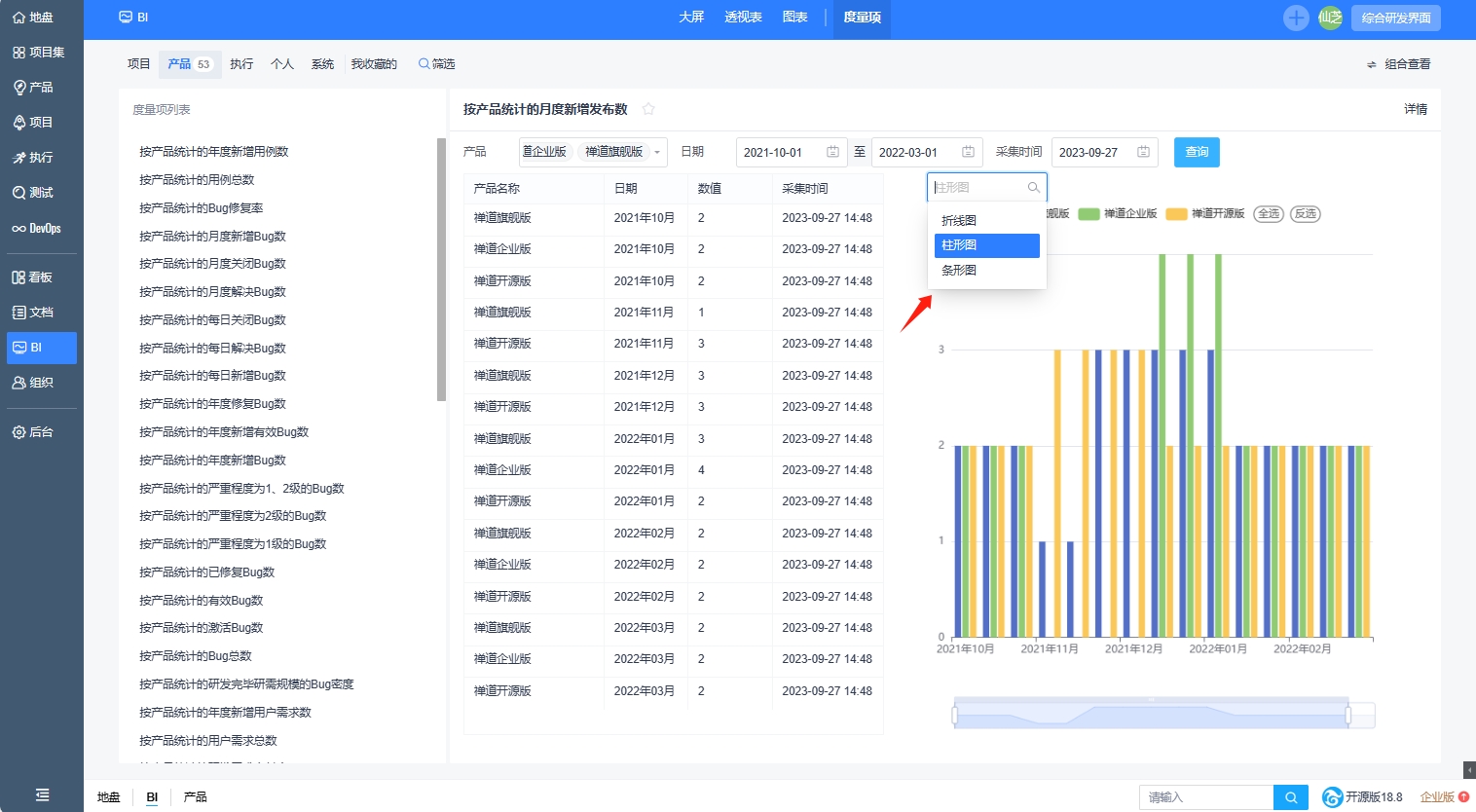
Task: Open the 仙芝 user avatar menu
Action: tap(1330, 18)
